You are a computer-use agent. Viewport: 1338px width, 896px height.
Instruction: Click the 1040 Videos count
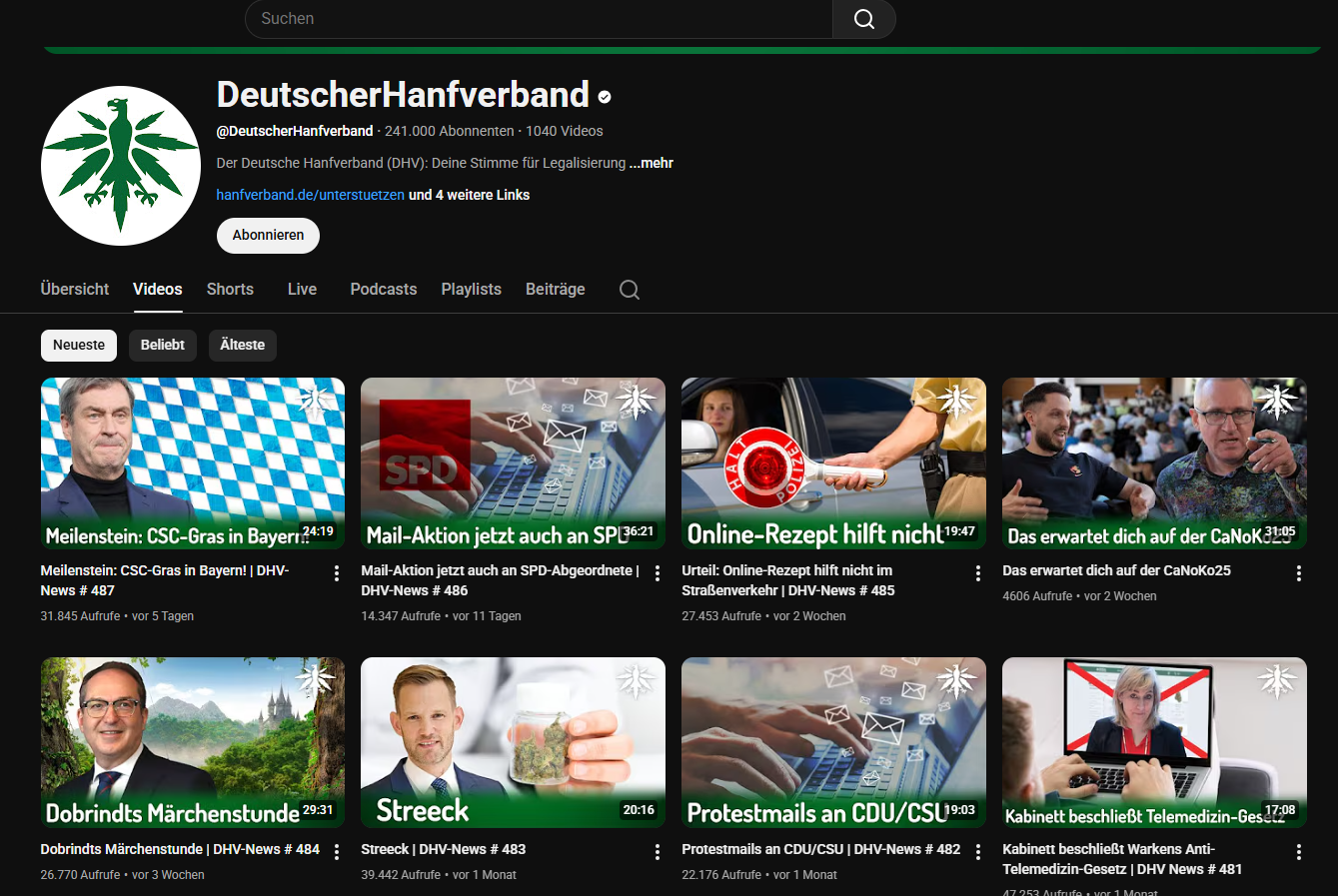click(565, 131)
